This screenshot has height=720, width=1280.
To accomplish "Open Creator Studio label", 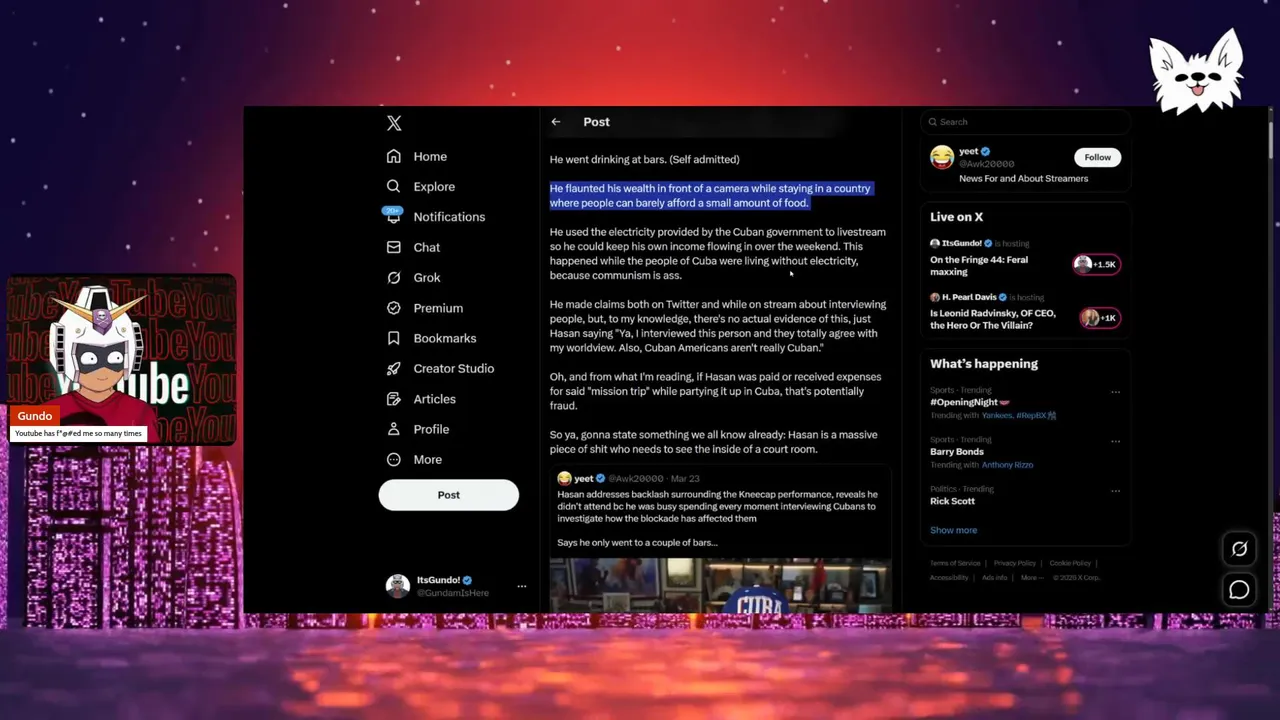I will click(454, 368).
